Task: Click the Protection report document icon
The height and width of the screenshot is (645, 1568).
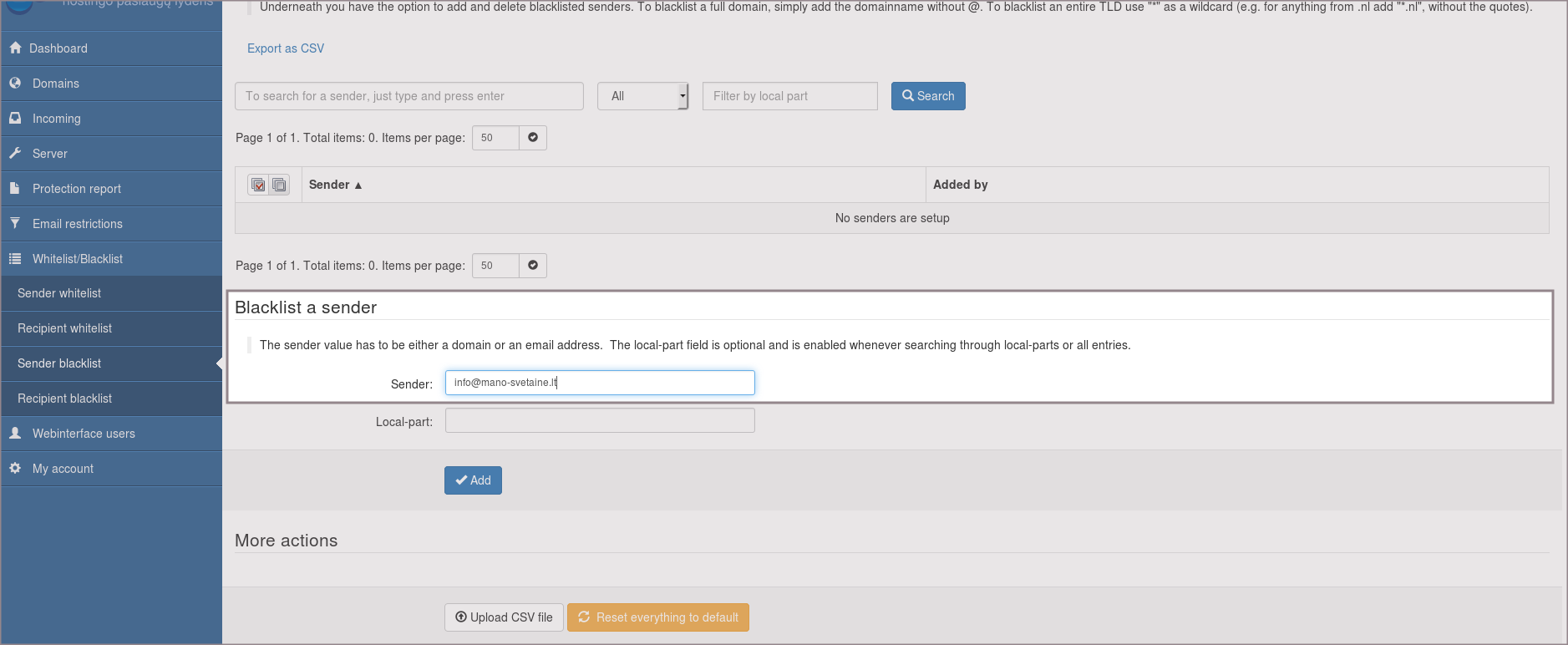Action: click(15, 189)
